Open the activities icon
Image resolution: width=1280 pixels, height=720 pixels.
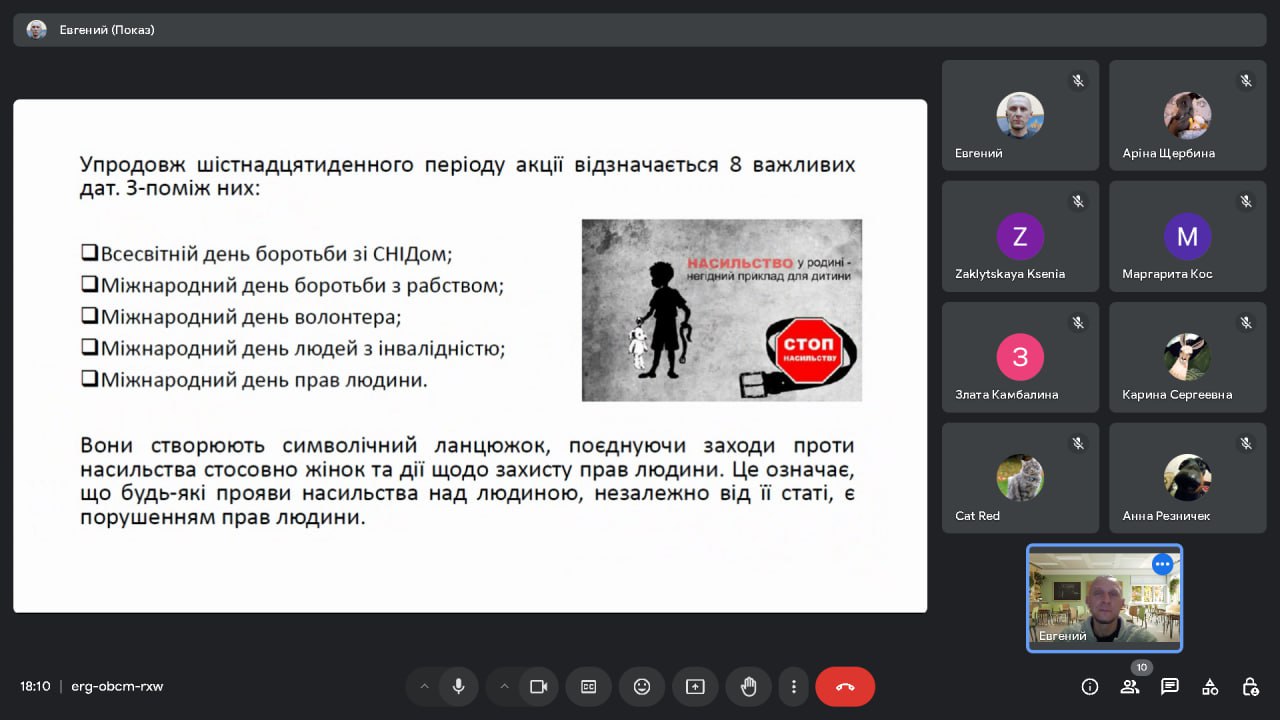click(x=1210, y=687)
